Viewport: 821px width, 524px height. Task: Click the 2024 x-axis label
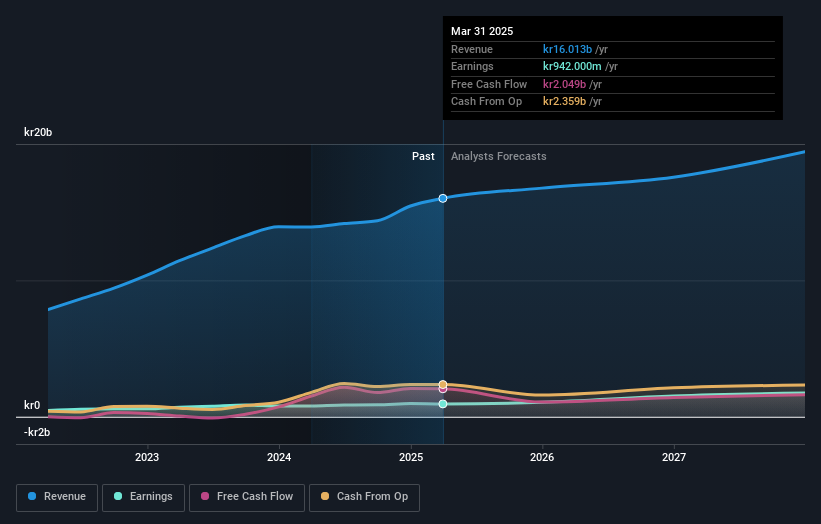(x=279, y=457)
